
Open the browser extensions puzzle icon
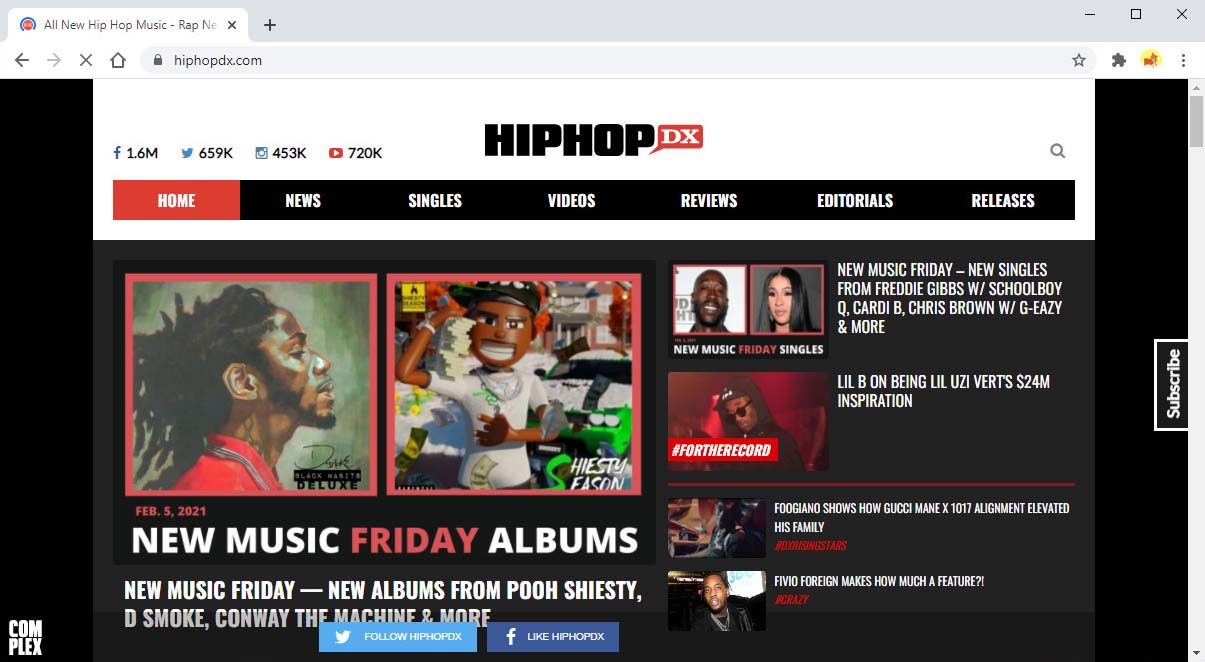pos(1119,60)
